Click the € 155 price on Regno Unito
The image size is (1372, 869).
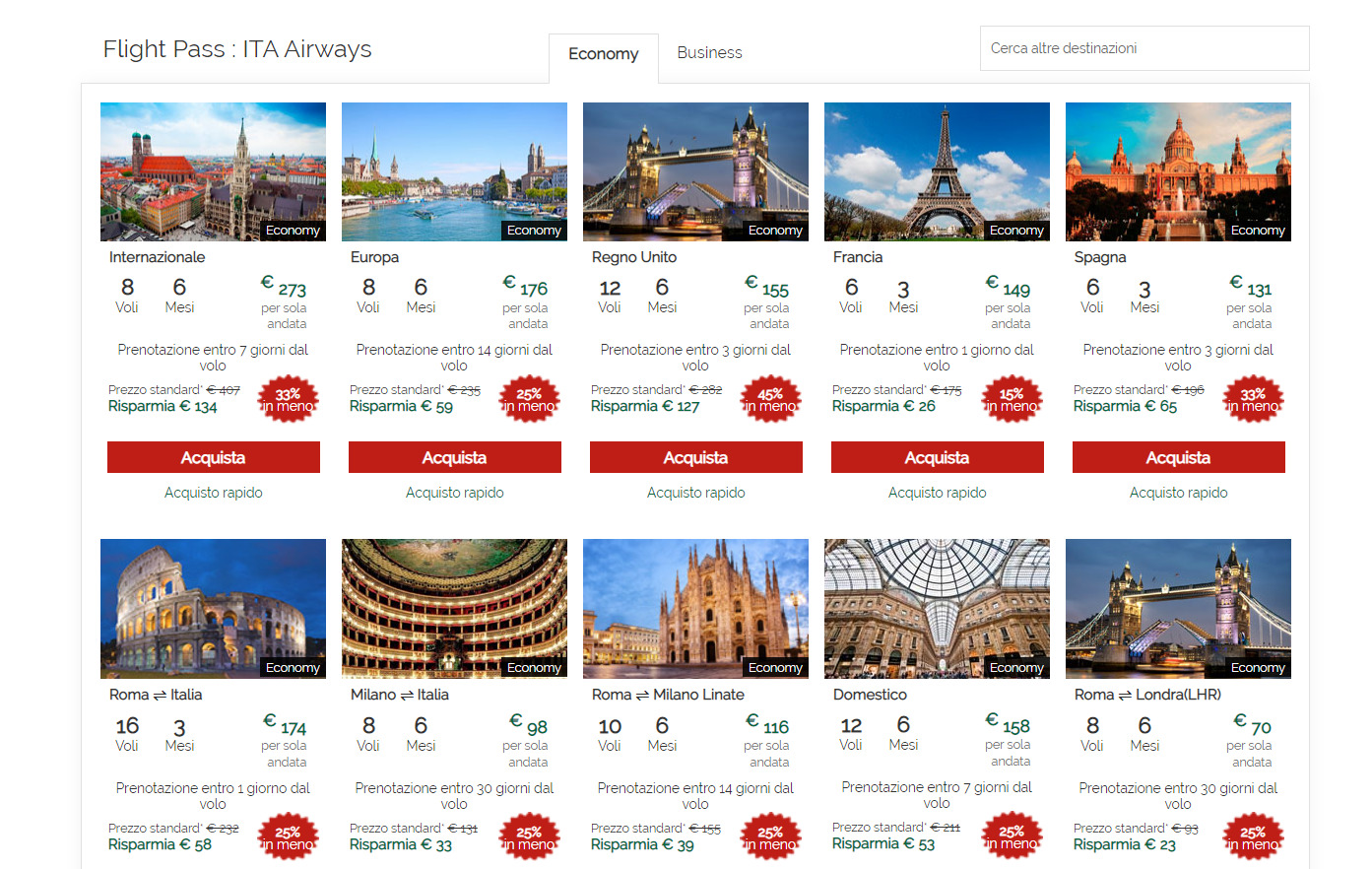click(767, 287)
